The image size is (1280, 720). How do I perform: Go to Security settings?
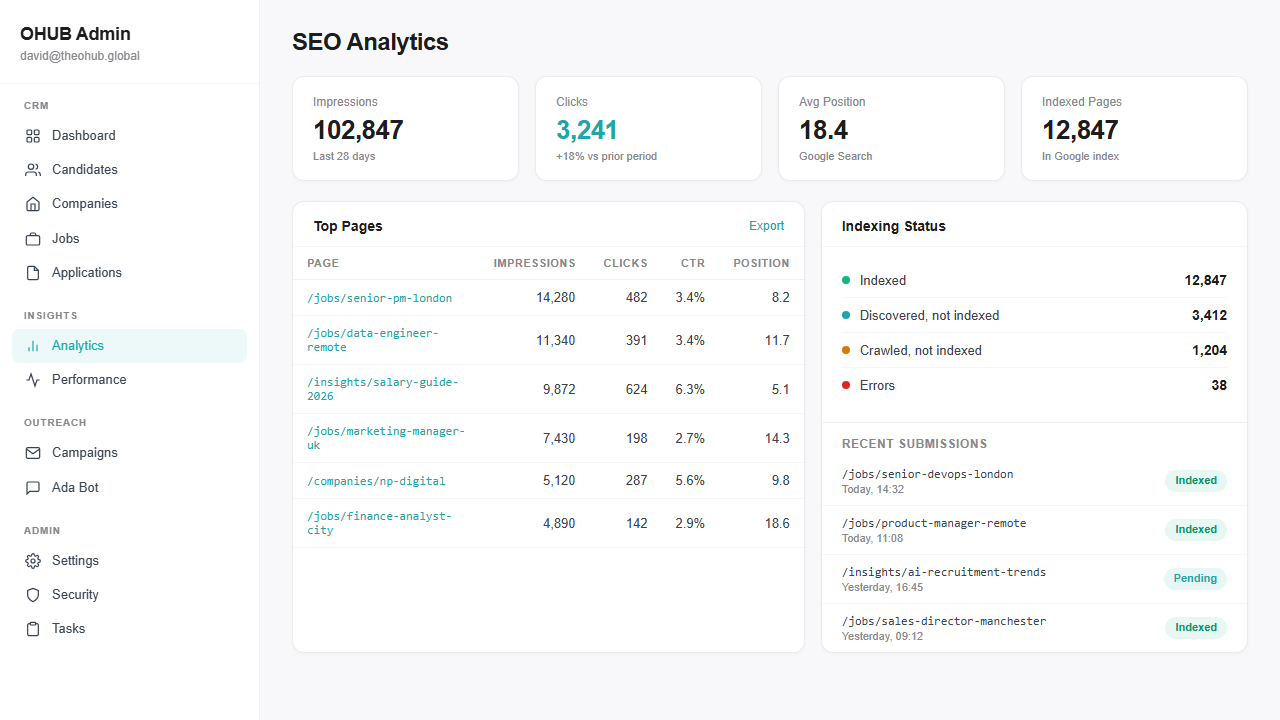tap(129, 595)
